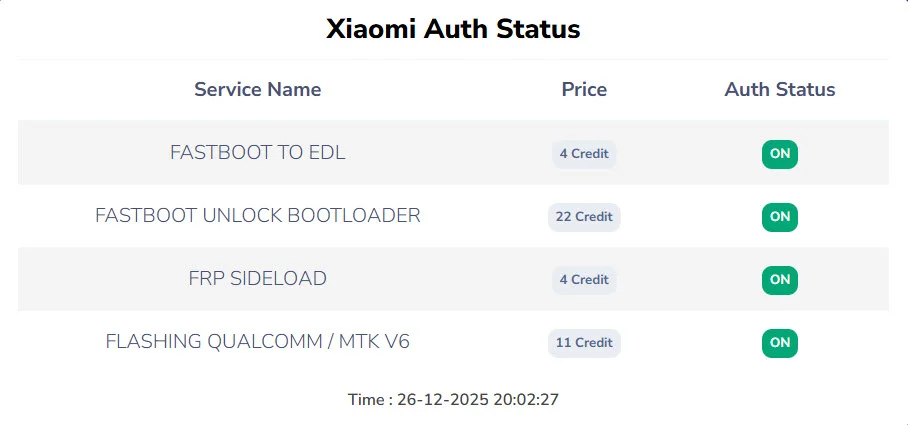Toggle ON status for FLASHING QUALCOMM / MTK V6
Screen dimensions: 908x425
coord(780,343)
